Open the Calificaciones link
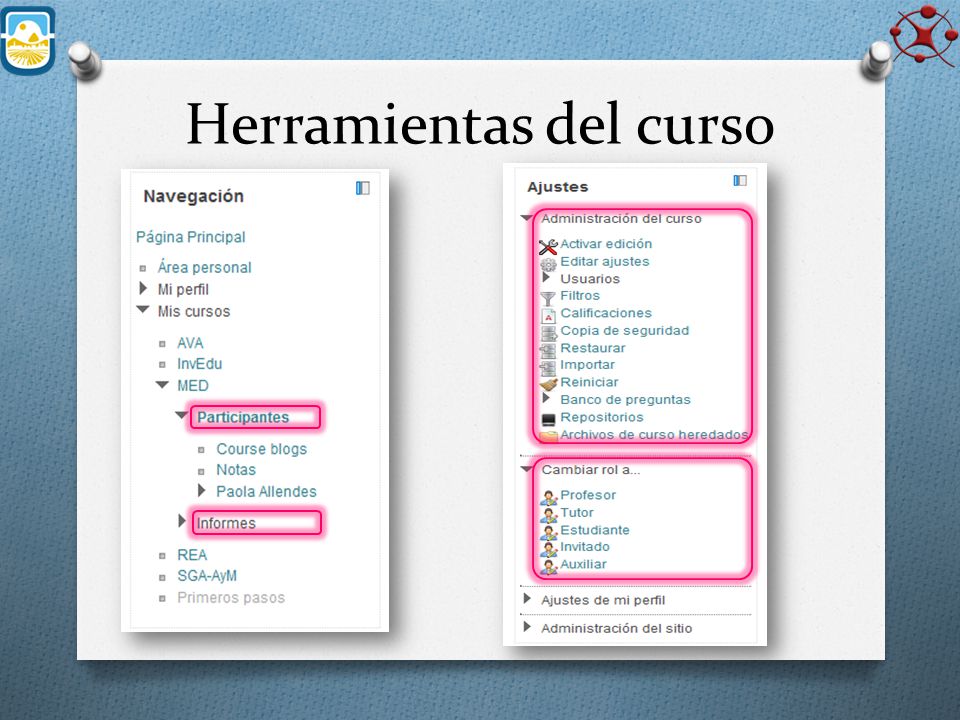 (606, 313)
